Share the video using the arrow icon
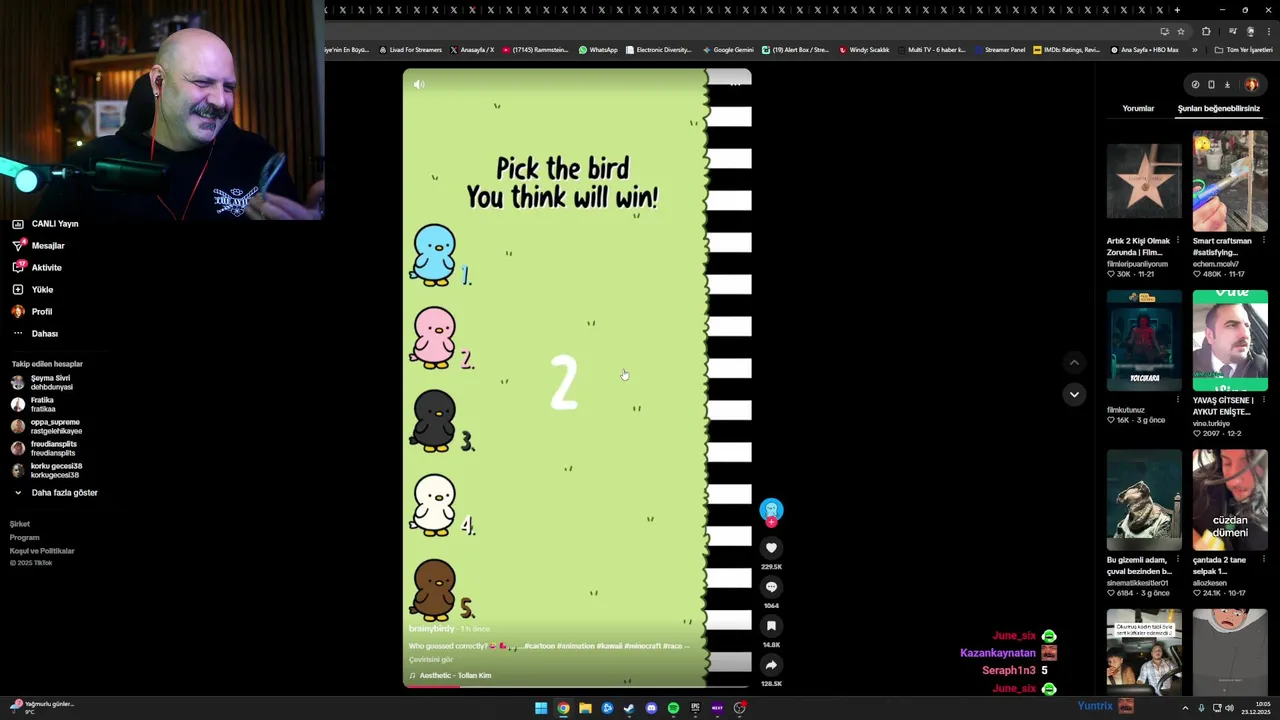The width and height of the screenshot is (1280, 720). pos(771,665)
